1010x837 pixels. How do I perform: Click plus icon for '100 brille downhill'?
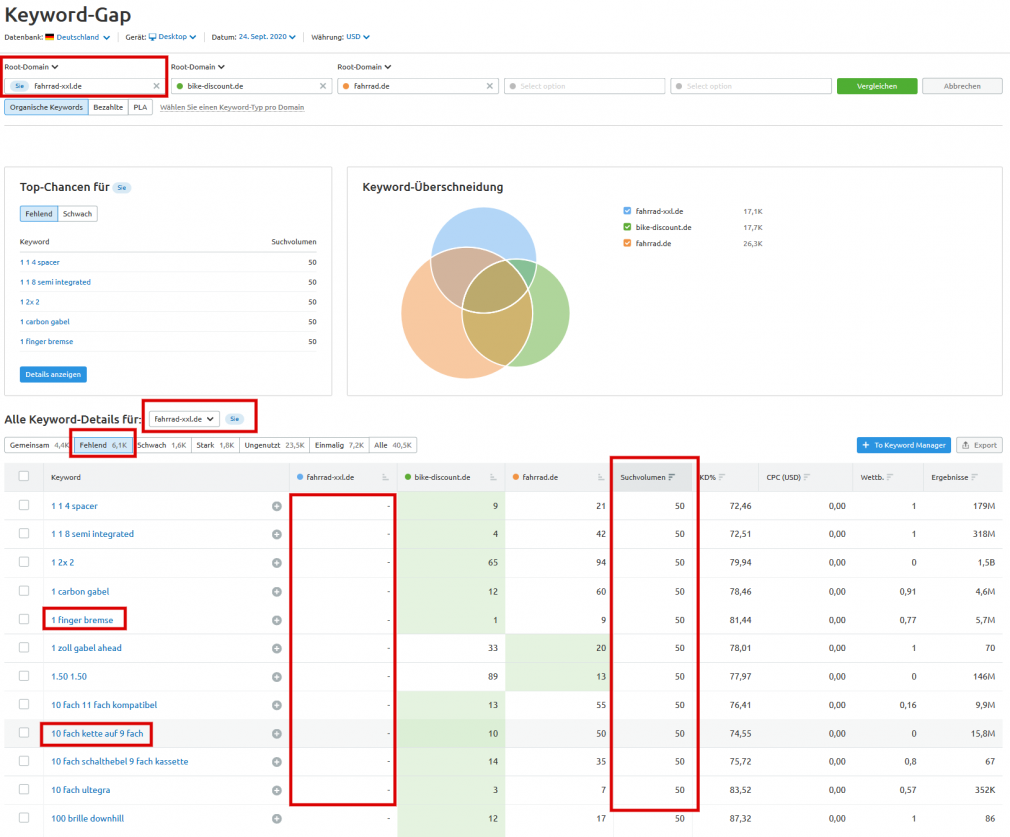coord(276,818)
